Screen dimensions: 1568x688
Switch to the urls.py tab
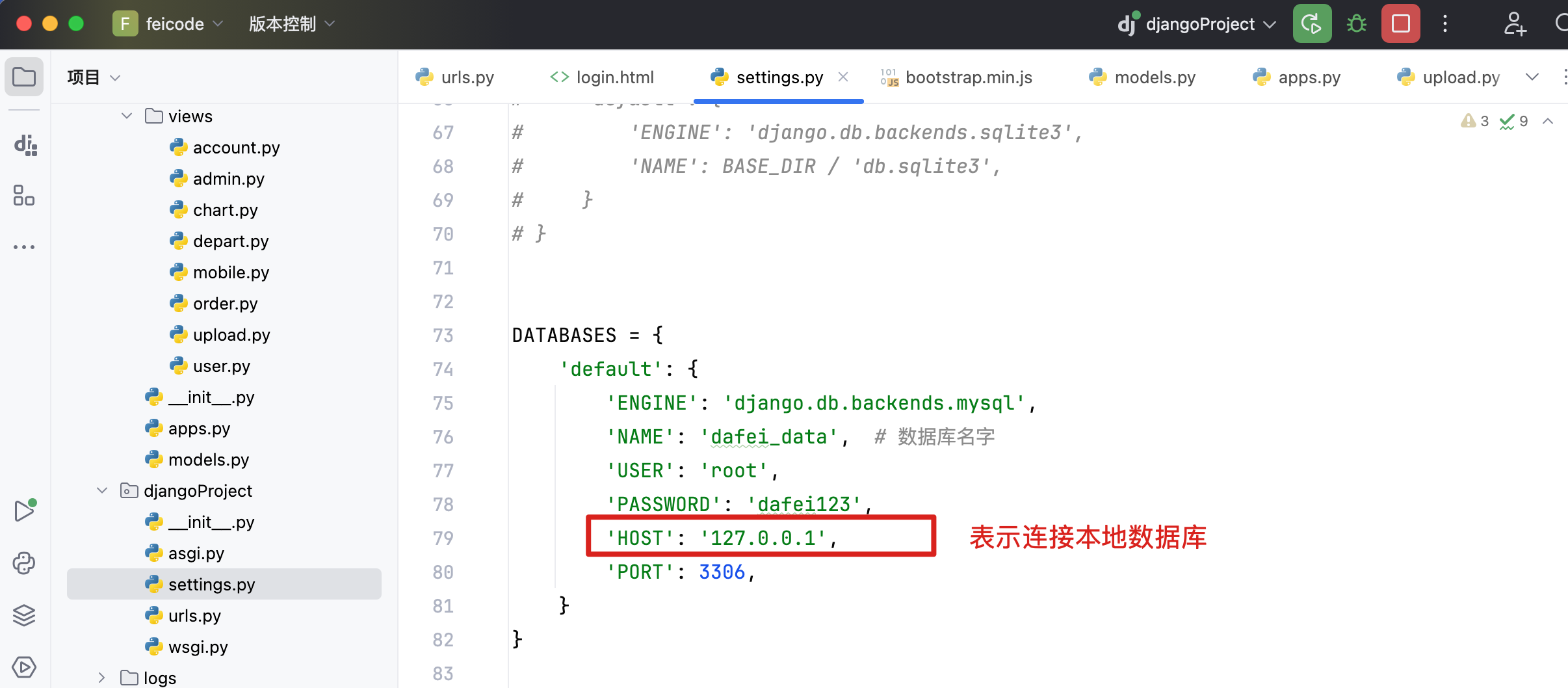coord(467,77)
